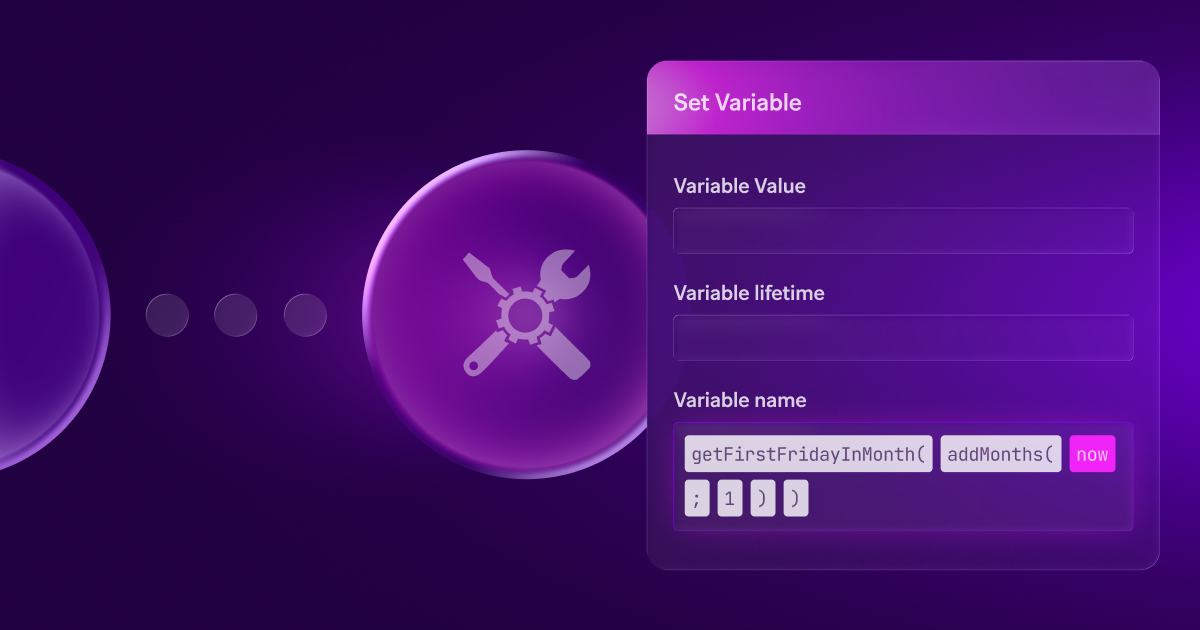This screenshot has width=1200, height=630.
Task: Click the Variable name label
Action: 740,400
